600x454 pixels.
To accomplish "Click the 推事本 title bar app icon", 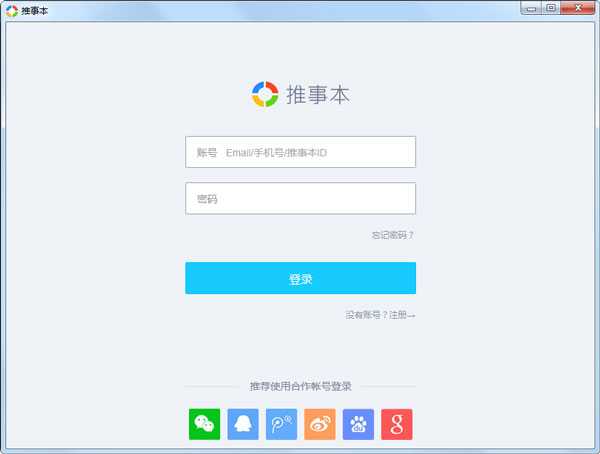I will point(12,11).
